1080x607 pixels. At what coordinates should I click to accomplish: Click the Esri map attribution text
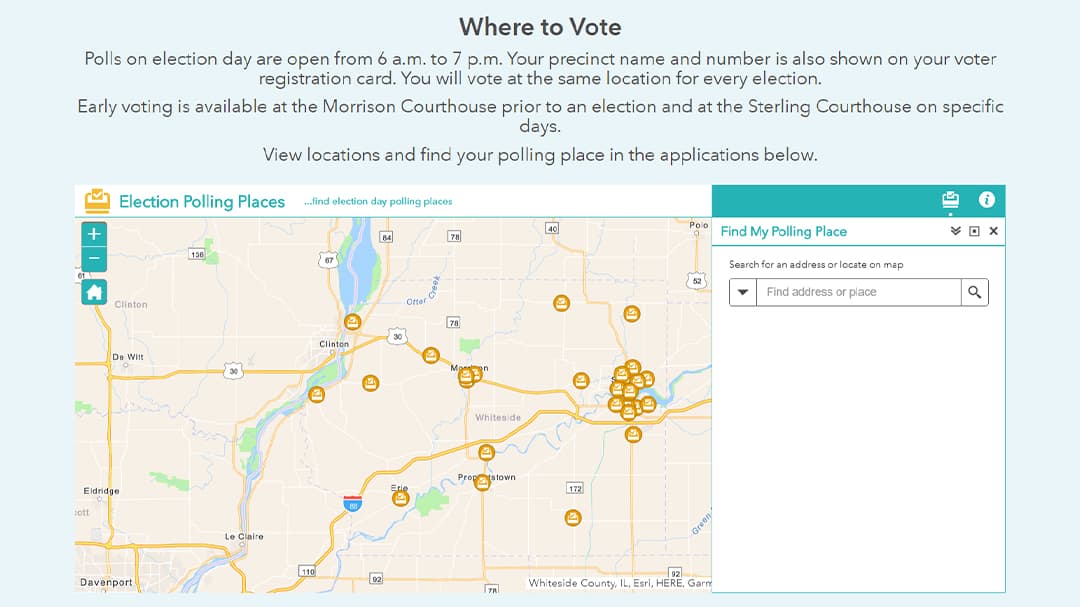[x=620, y=583]
